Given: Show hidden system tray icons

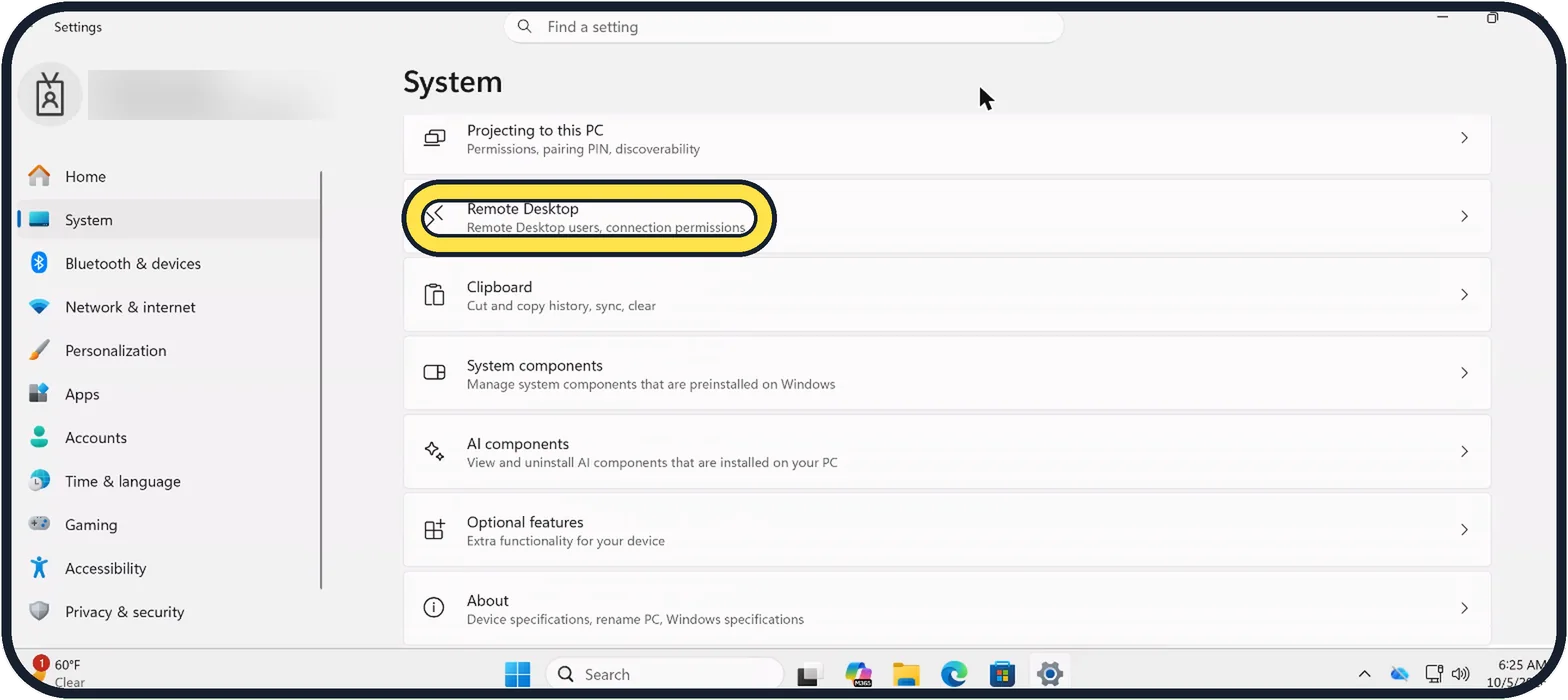Looking at the screenshot, I should coord(1364,674).
